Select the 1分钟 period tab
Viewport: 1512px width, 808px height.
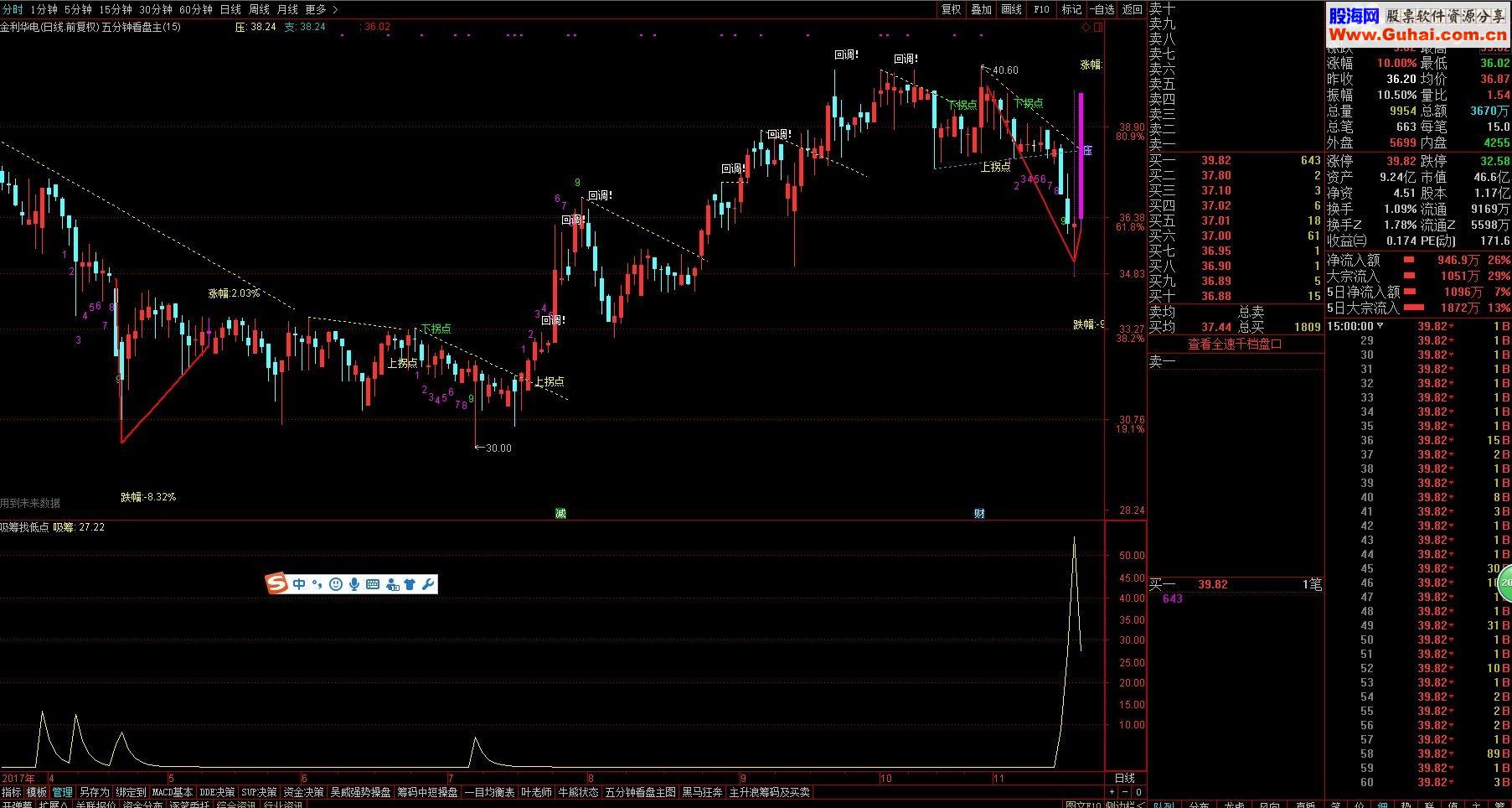point(44,9)
